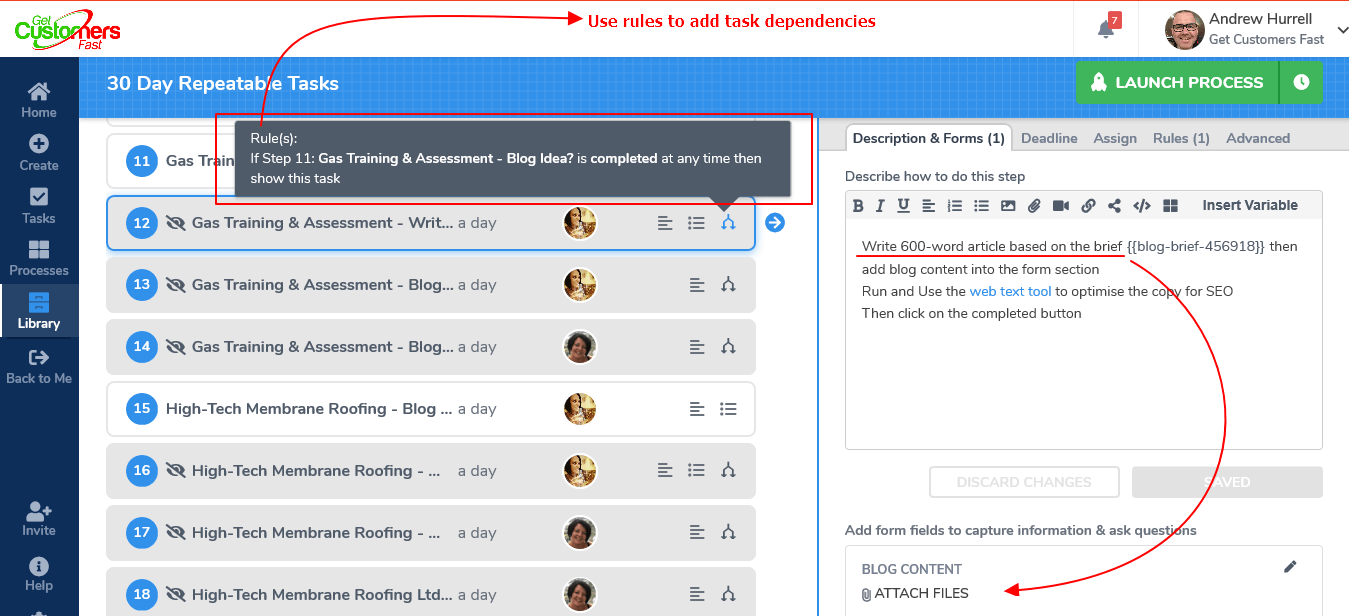Open the Andrew Hurrell account dropdown

pyautogui.click(x=1257, y=29)
